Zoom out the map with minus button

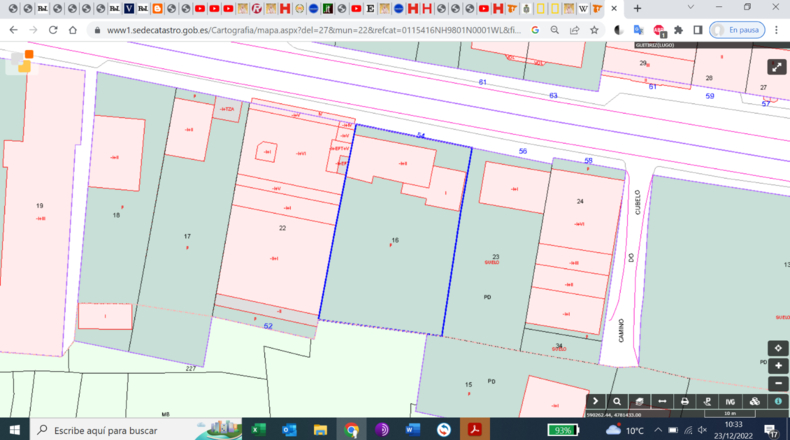(778, 384)
